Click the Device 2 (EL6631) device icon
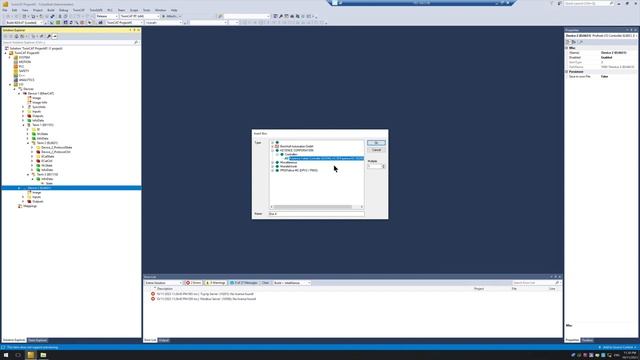This screenshot has height=360, width=640. 25,188
